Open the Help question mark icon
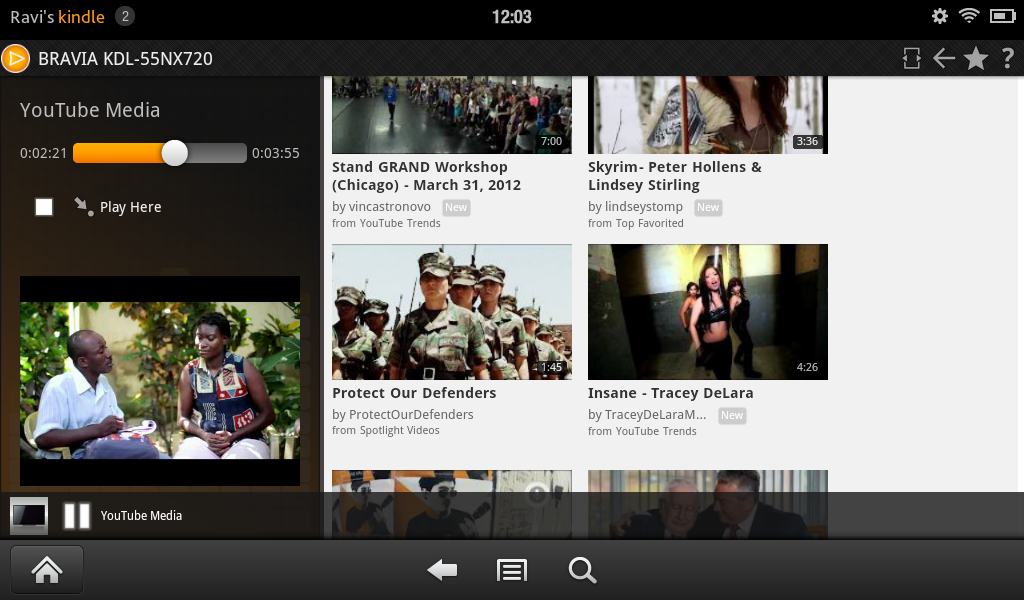The width and height of the screenshot is (1024, 600). tap(1009, 58)
